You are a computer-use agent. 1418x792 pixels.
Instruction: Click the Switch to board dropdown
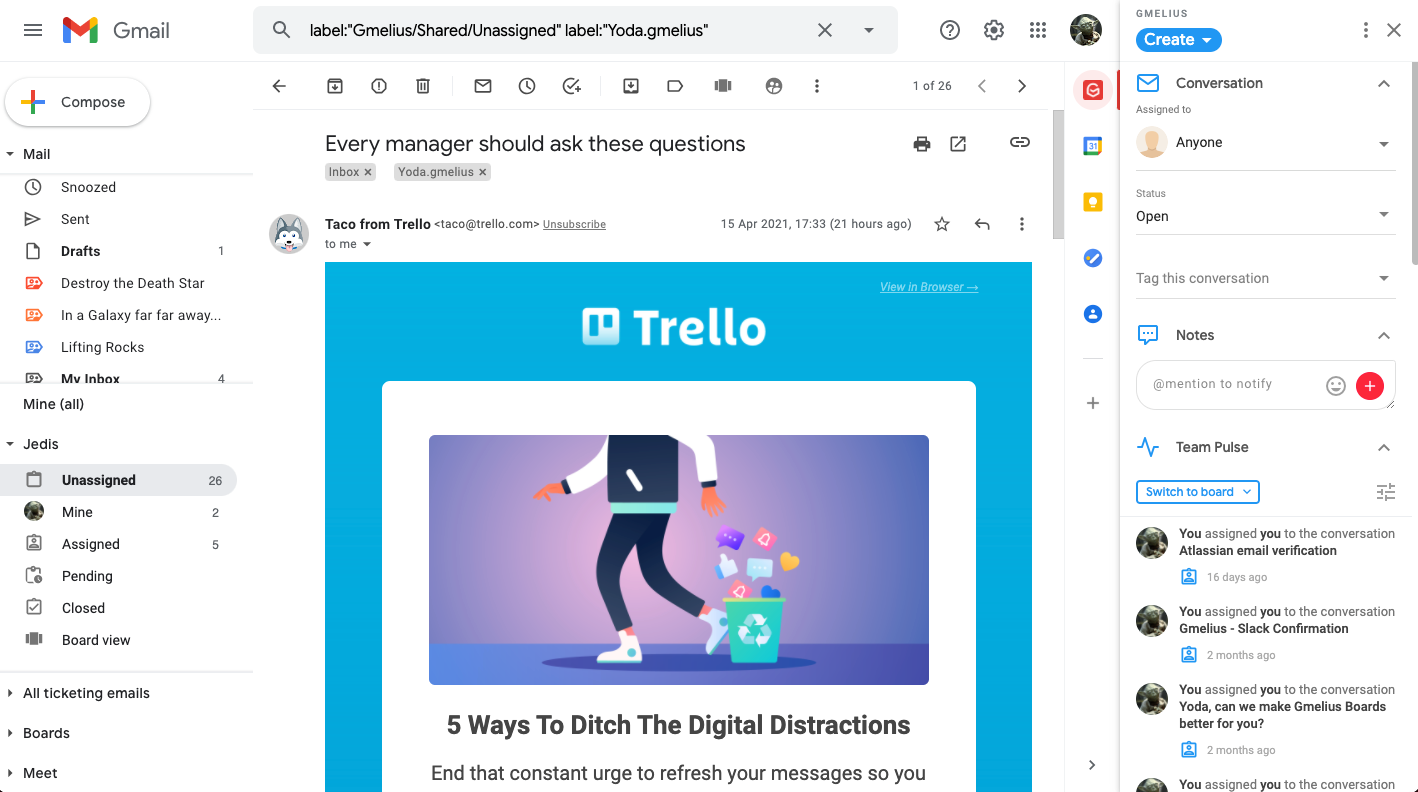[1198, 492]
